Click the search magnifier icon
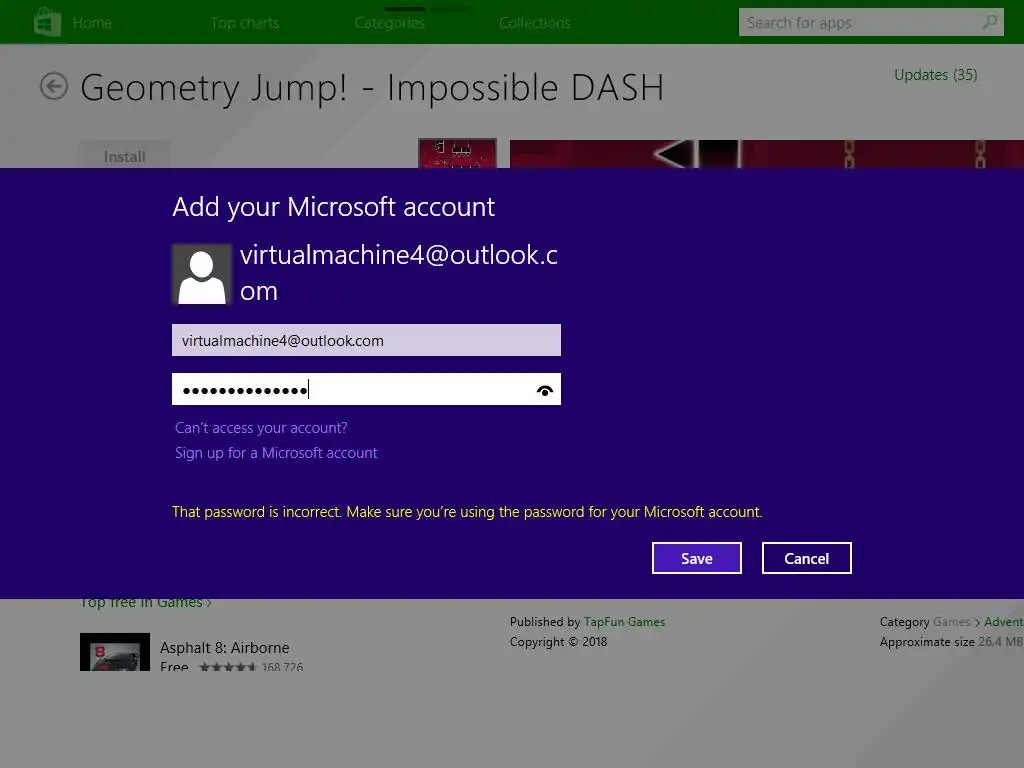Screen dimensions: 1024x768 click(989, 22)
